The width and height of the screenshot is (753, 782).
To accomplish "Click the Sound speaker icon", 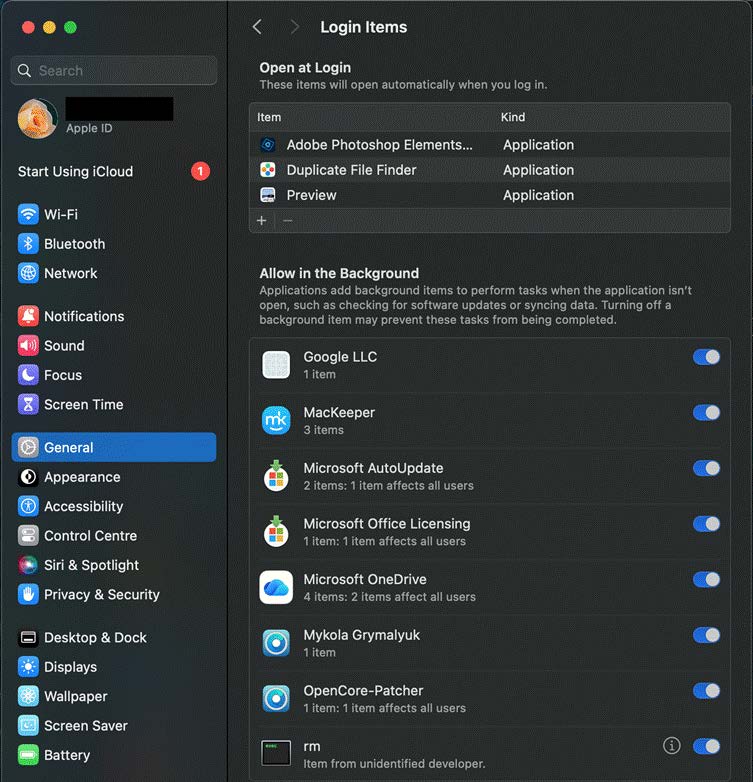I will (28, 346).
